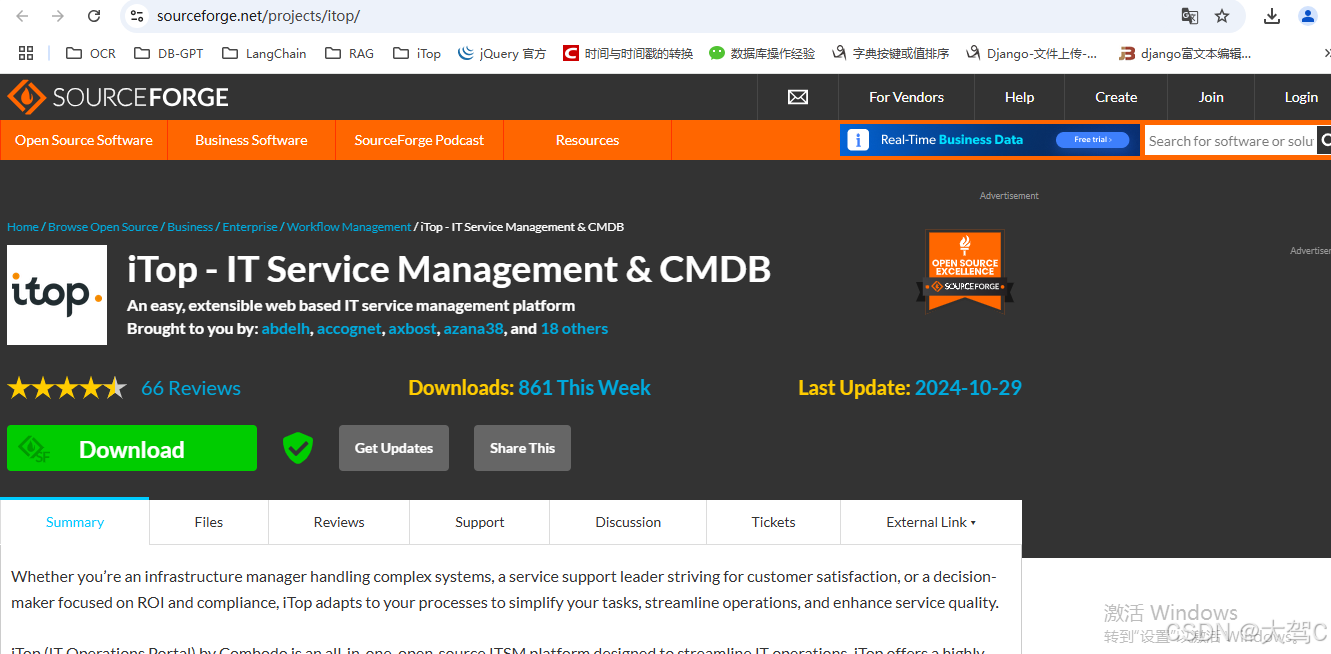
Task: Click the 861 This Week downloads link
Action: pos(584,388)
